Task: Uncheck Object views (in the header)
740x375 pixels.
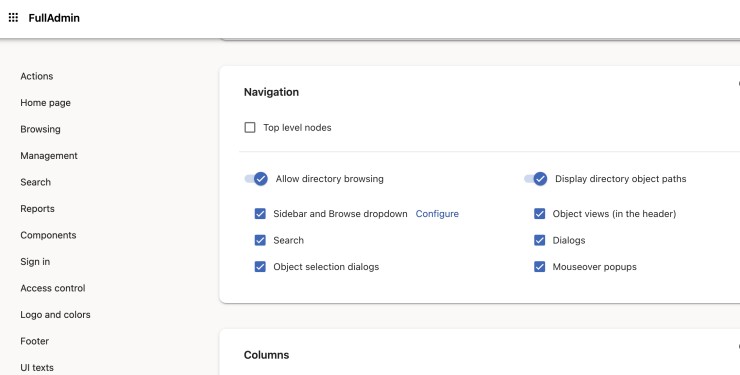Action: tap(539, 214)
